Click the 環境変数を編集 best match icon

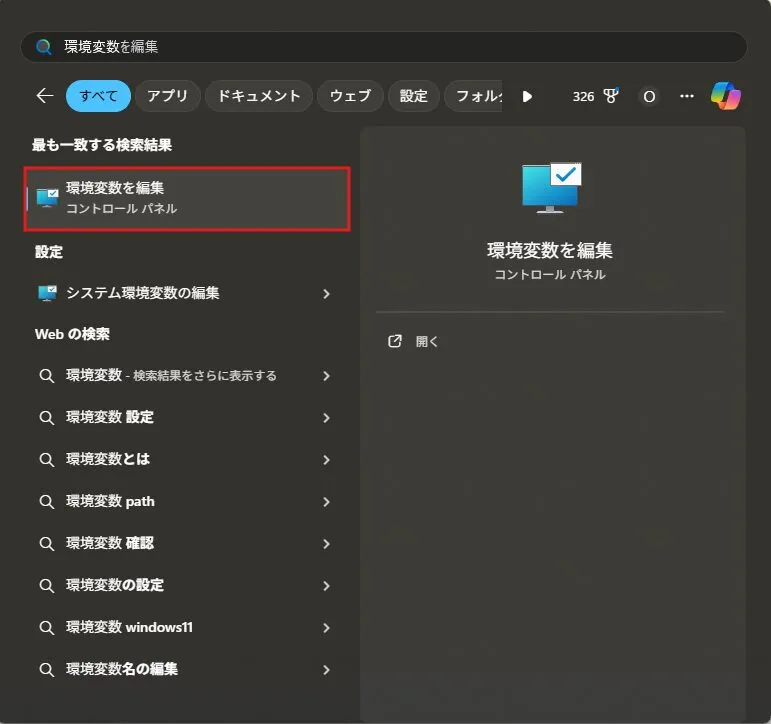tap(47, 198)
